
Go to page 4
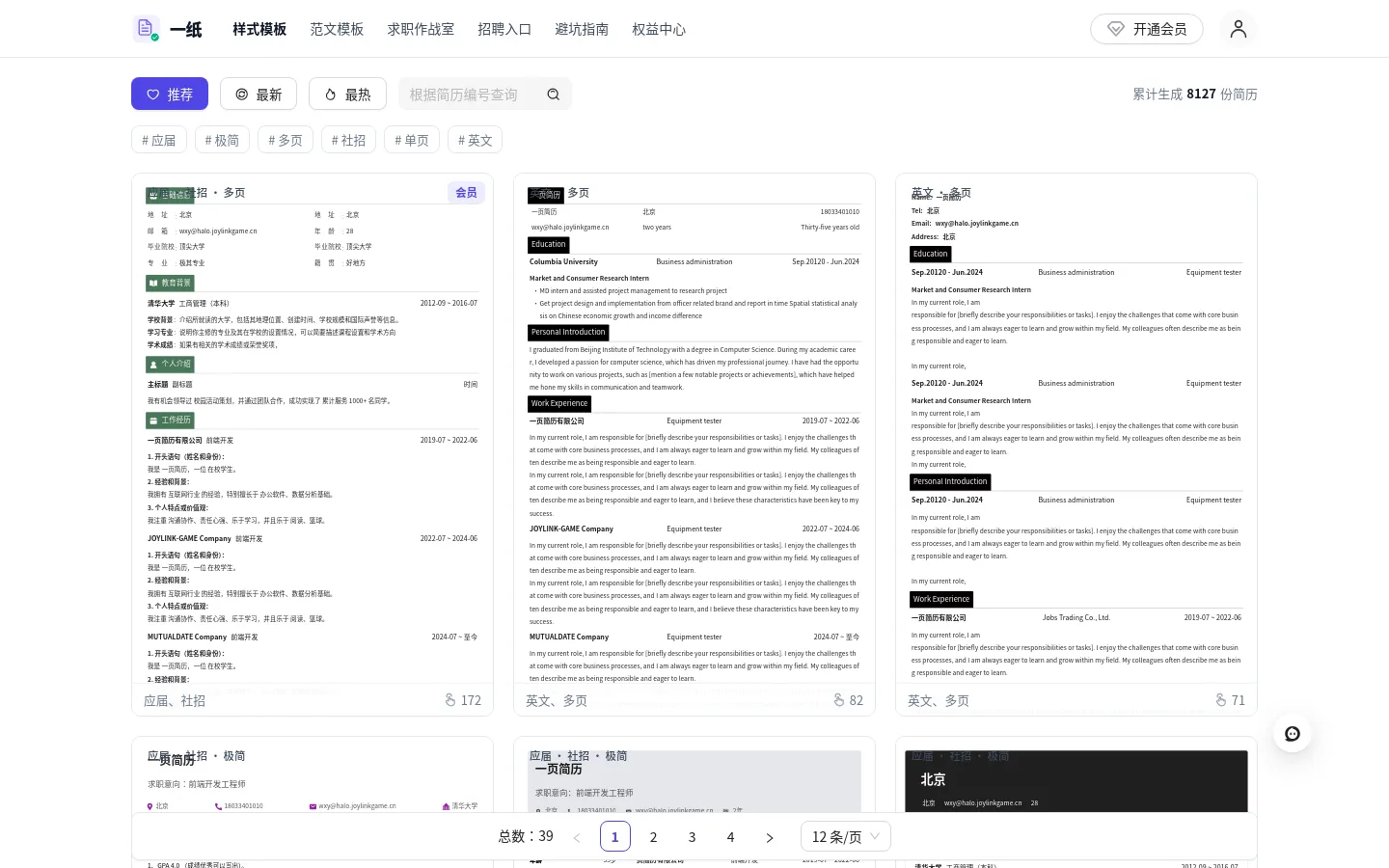731,837
